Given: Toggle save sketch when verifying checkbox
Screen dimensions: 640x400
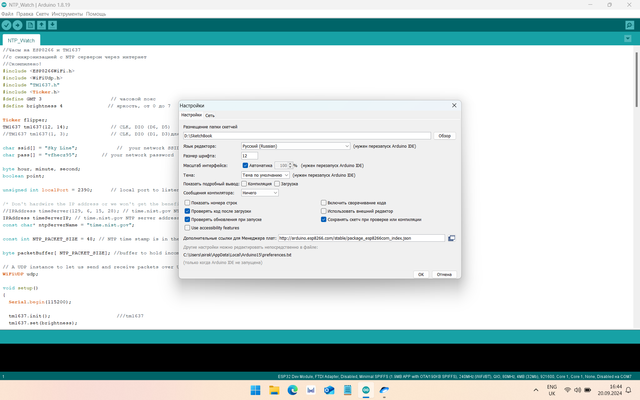Looking at the screenshot, I should point(324,220).
